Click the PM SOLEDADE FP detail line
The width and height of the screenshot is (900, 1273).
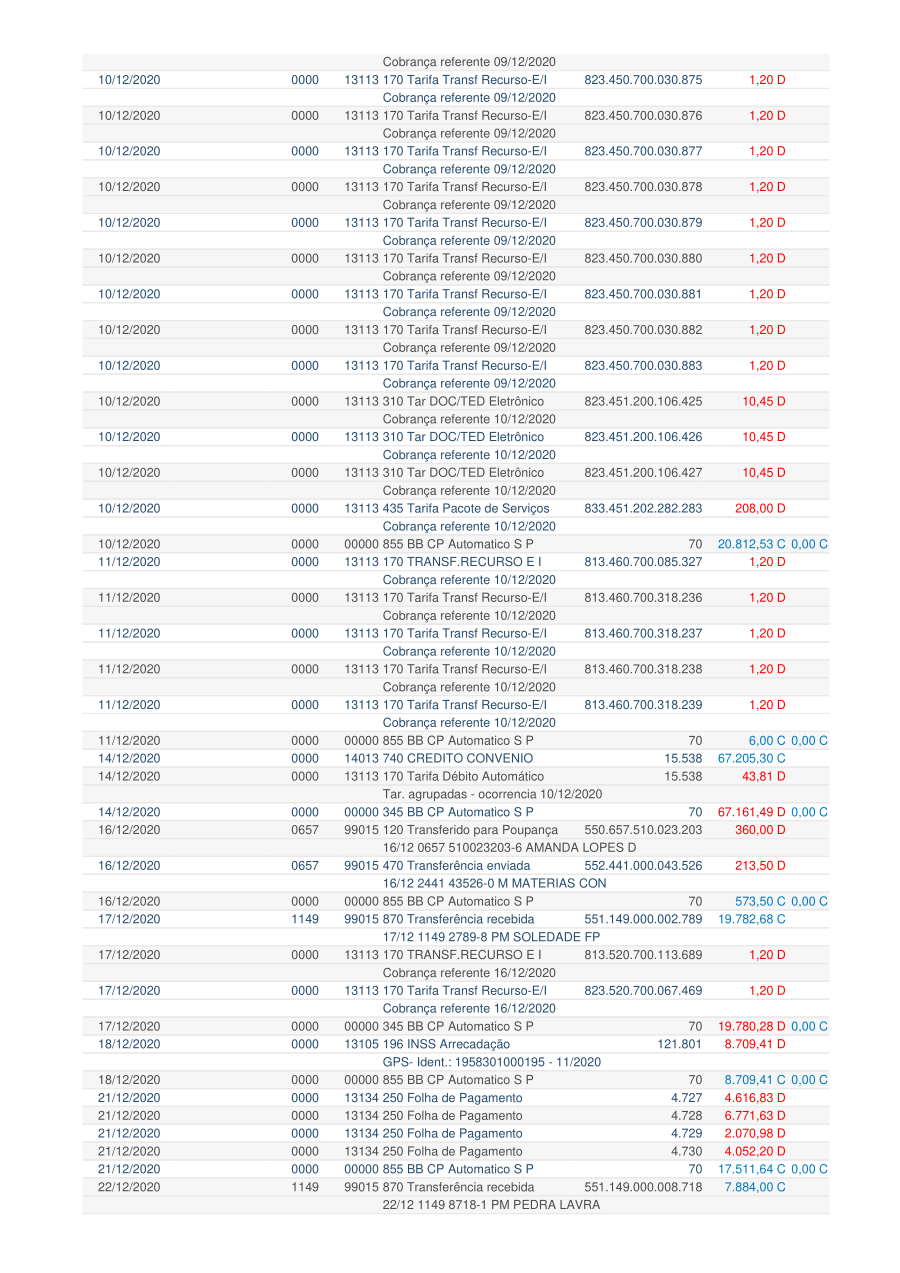(493, 937)
